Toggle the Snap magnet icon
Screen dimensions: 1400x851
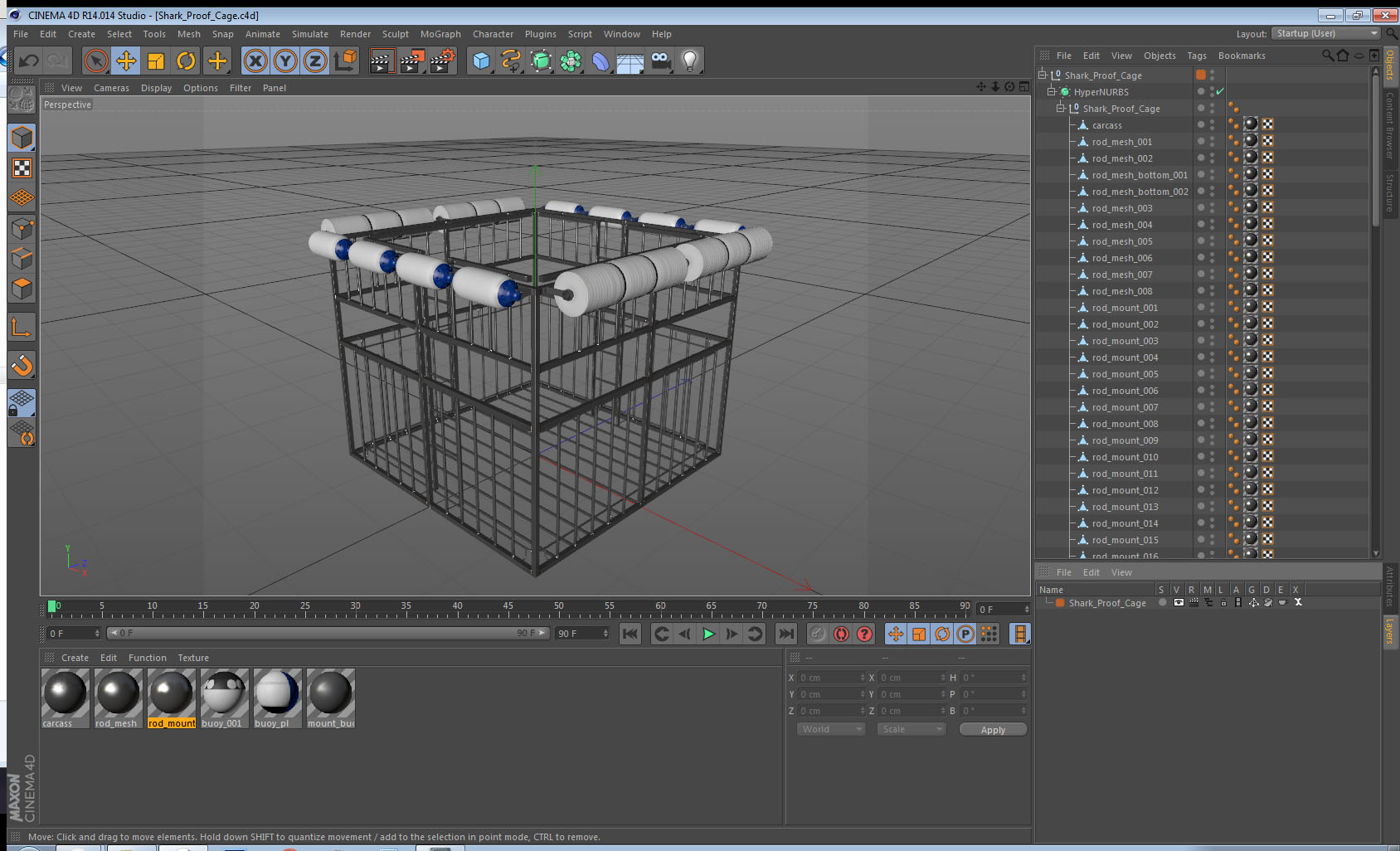22,365
